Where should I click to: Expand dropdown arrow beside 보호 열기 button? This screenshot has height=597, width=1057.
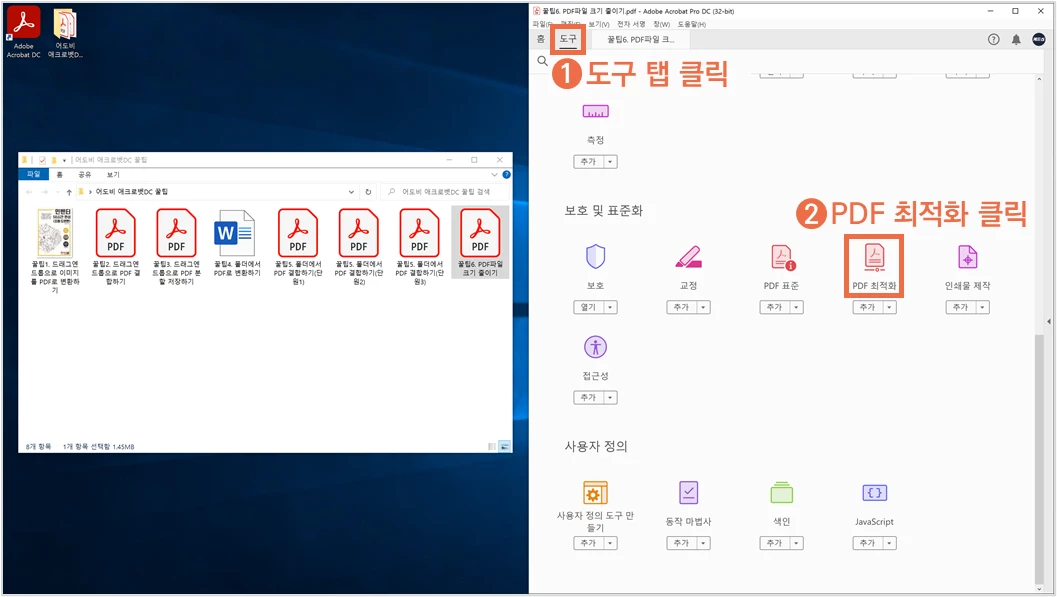coord(610,307)
